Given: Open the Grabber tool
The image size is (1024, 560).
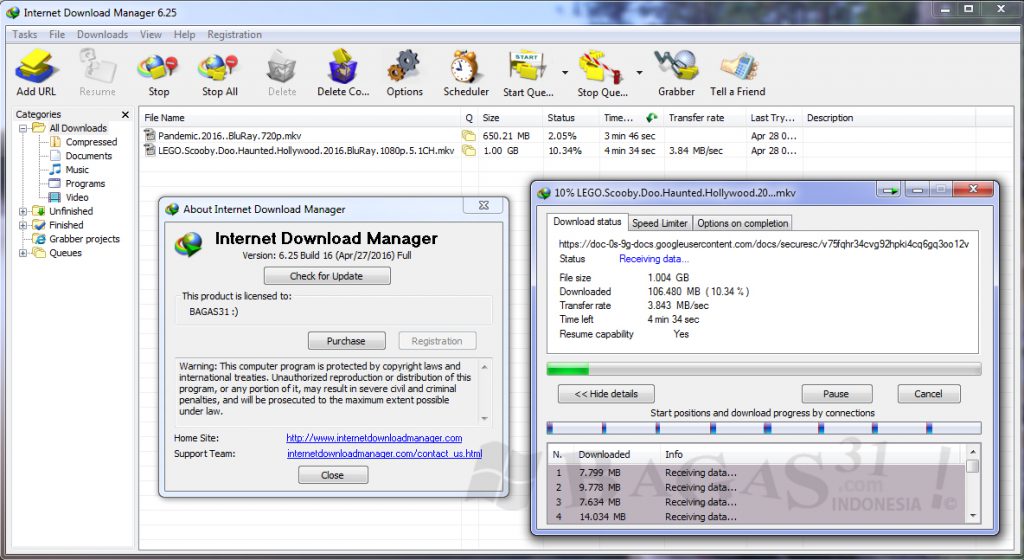Looking at the screenshot, I should [676, 72].
